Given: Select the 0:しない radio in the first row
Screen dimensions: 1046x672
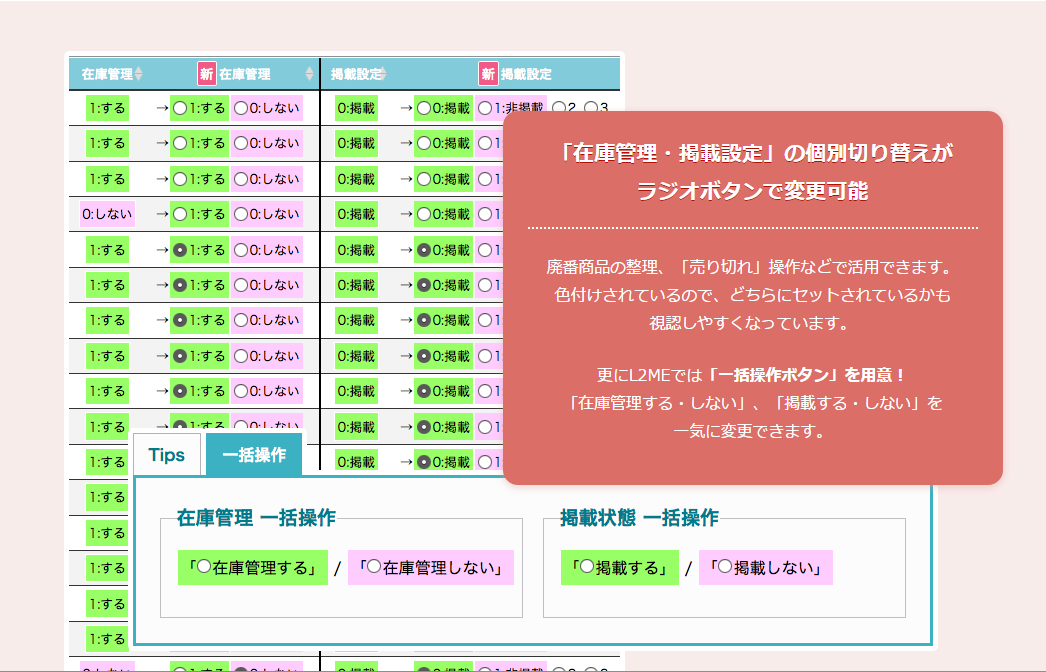Looking at the screenshot, I should pos(239,108).
